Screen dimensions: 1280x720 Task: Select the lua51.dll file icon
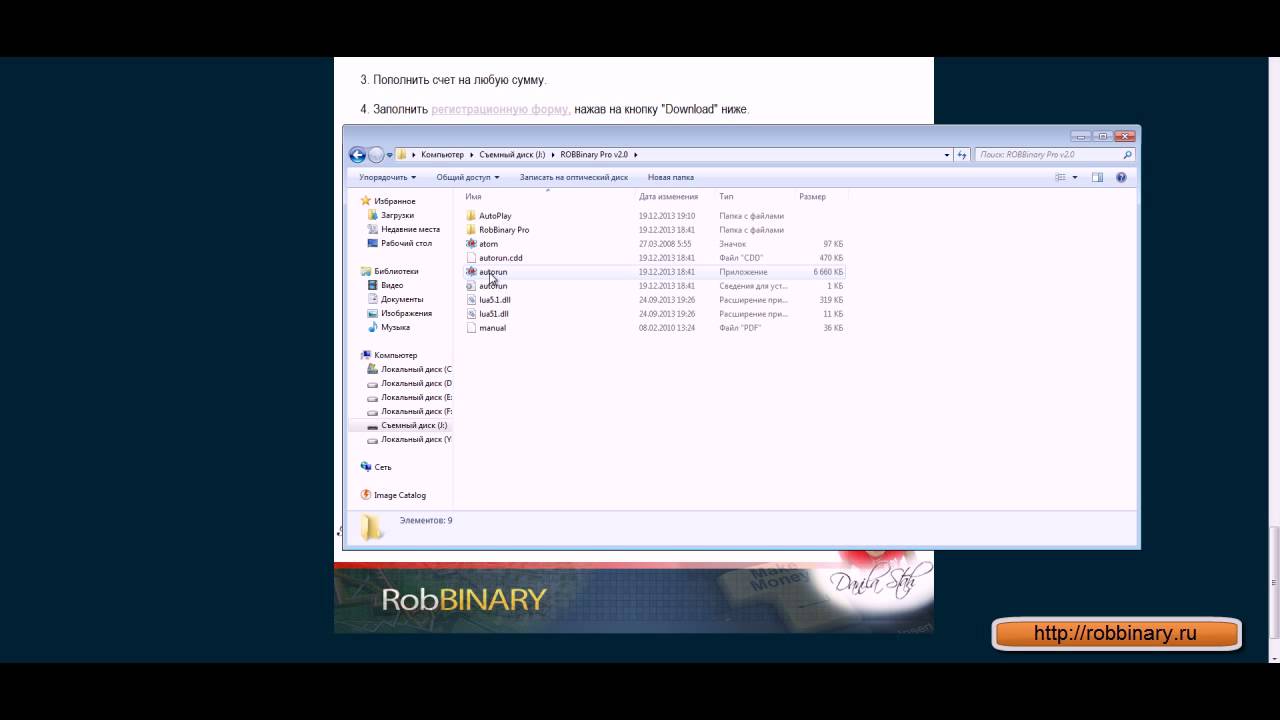[471, 314]
